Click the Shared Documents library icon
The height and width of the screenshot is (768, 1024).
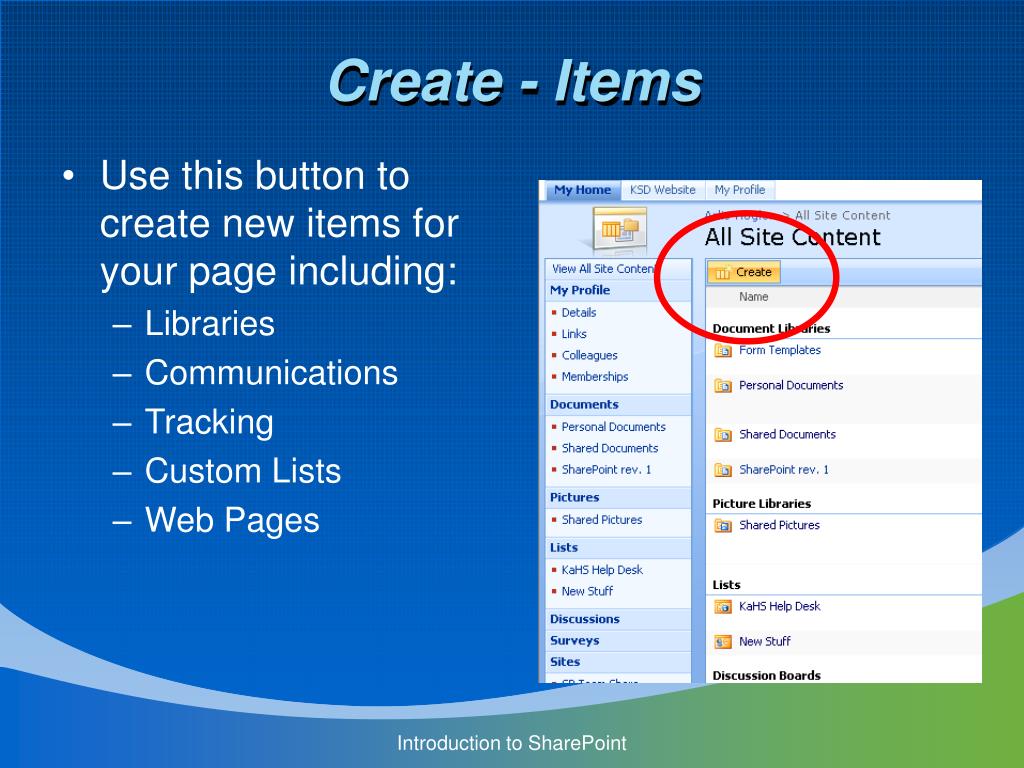coord(722,435)
